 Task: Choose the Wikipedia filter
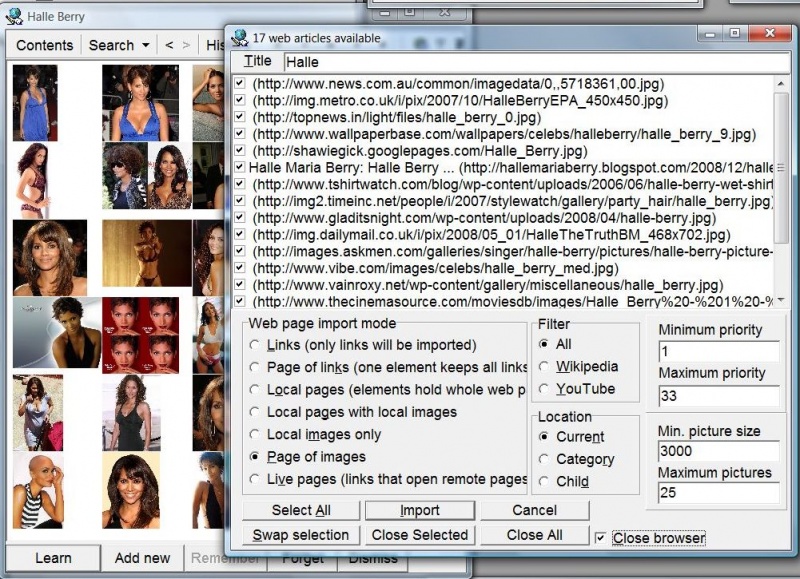545,366
